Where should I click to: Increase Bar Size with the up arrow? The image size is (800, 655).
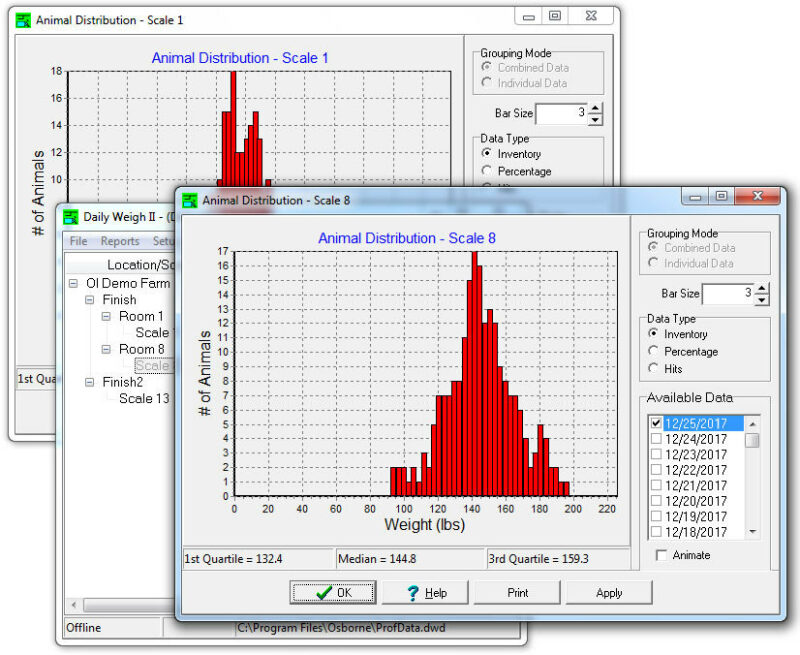point(761,289)
